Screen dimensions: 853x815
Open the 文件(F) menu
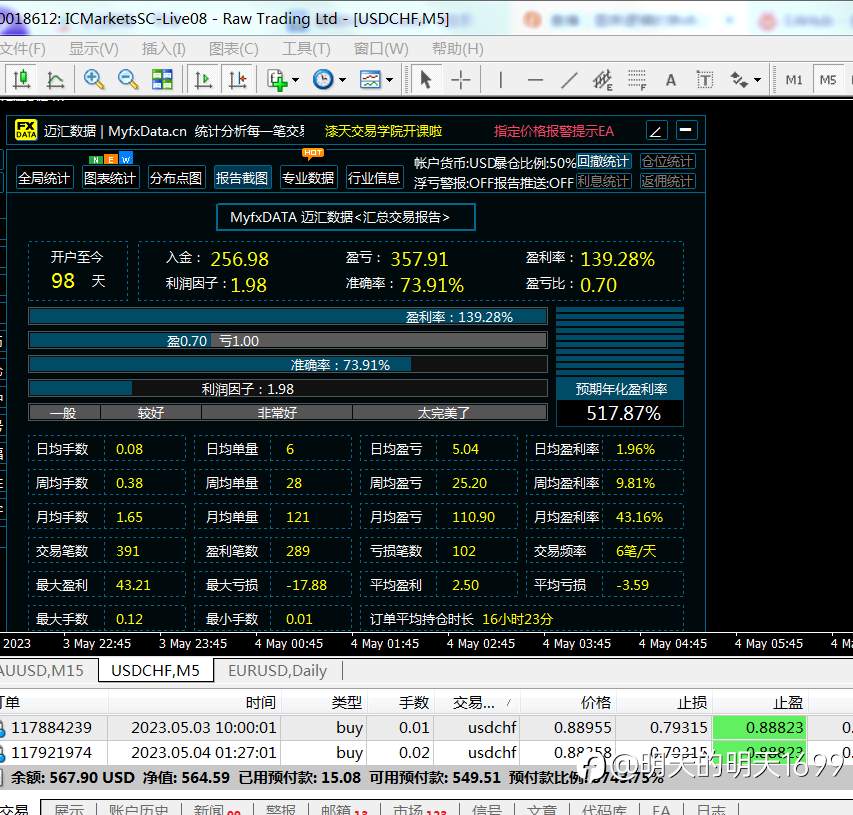[22, 49]
